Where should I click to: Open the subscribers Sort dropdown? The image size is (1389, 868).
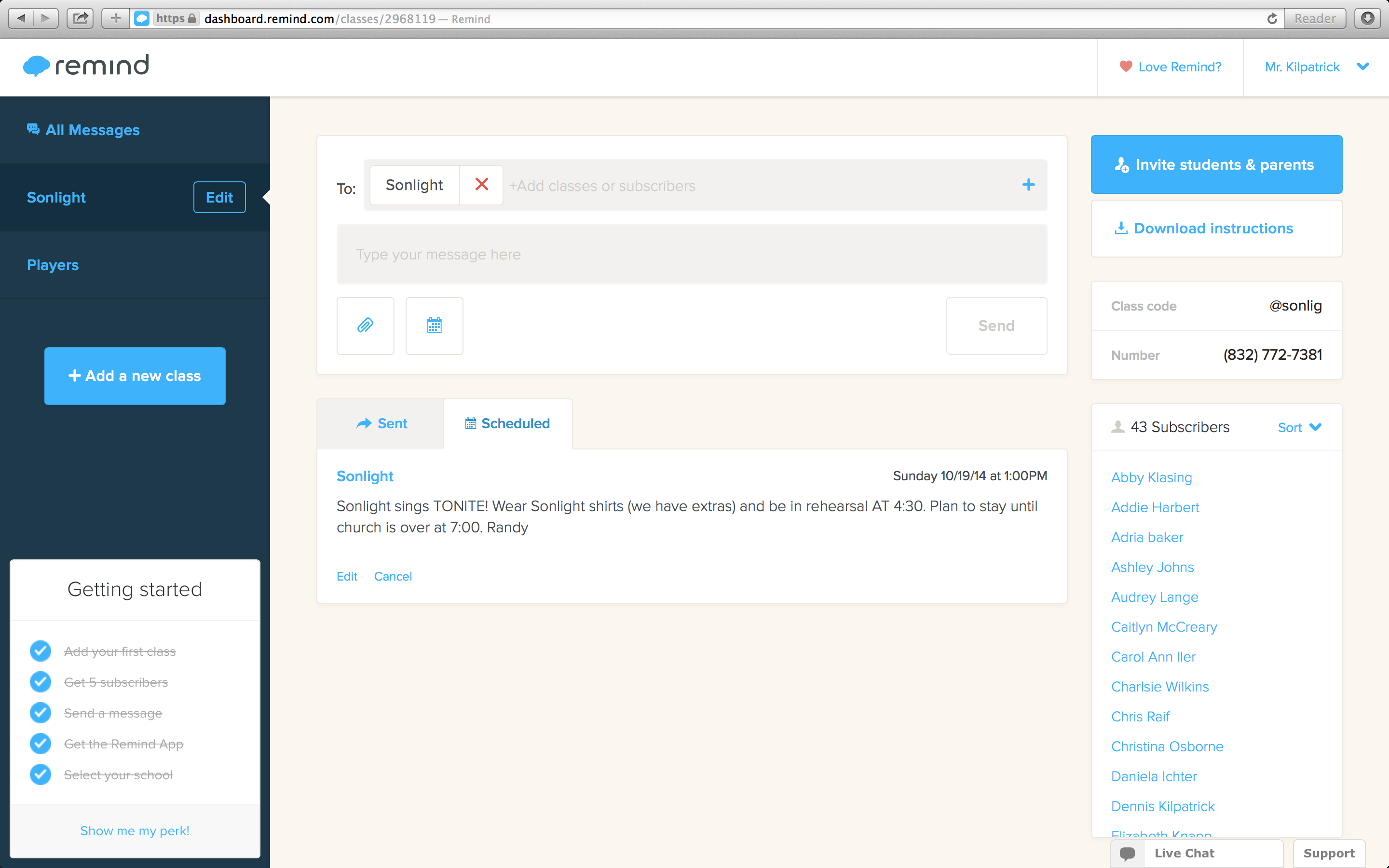pos(1299,428)
